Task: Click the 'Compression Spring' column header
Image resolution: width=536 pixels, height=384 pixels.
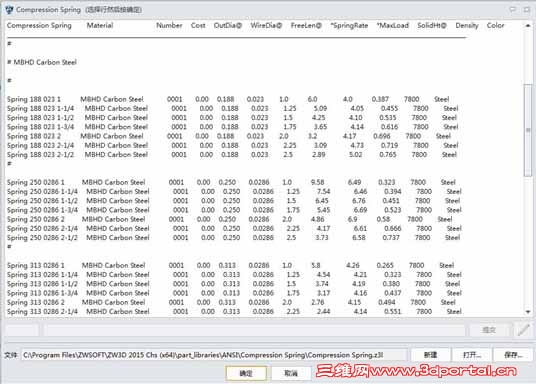Action: tap(39, 26)
